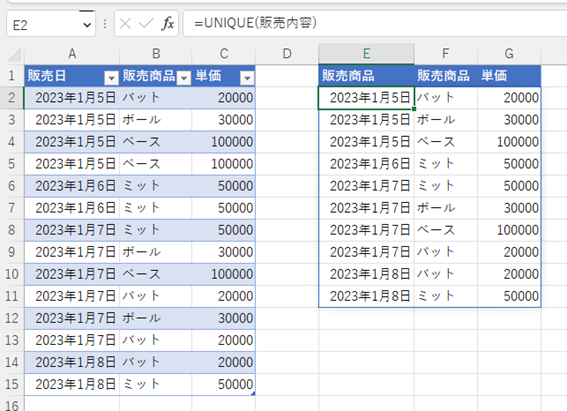The image size is (567, 411).
Task: Click the Name Box showing E2
Action: click(x=51, y=24)
